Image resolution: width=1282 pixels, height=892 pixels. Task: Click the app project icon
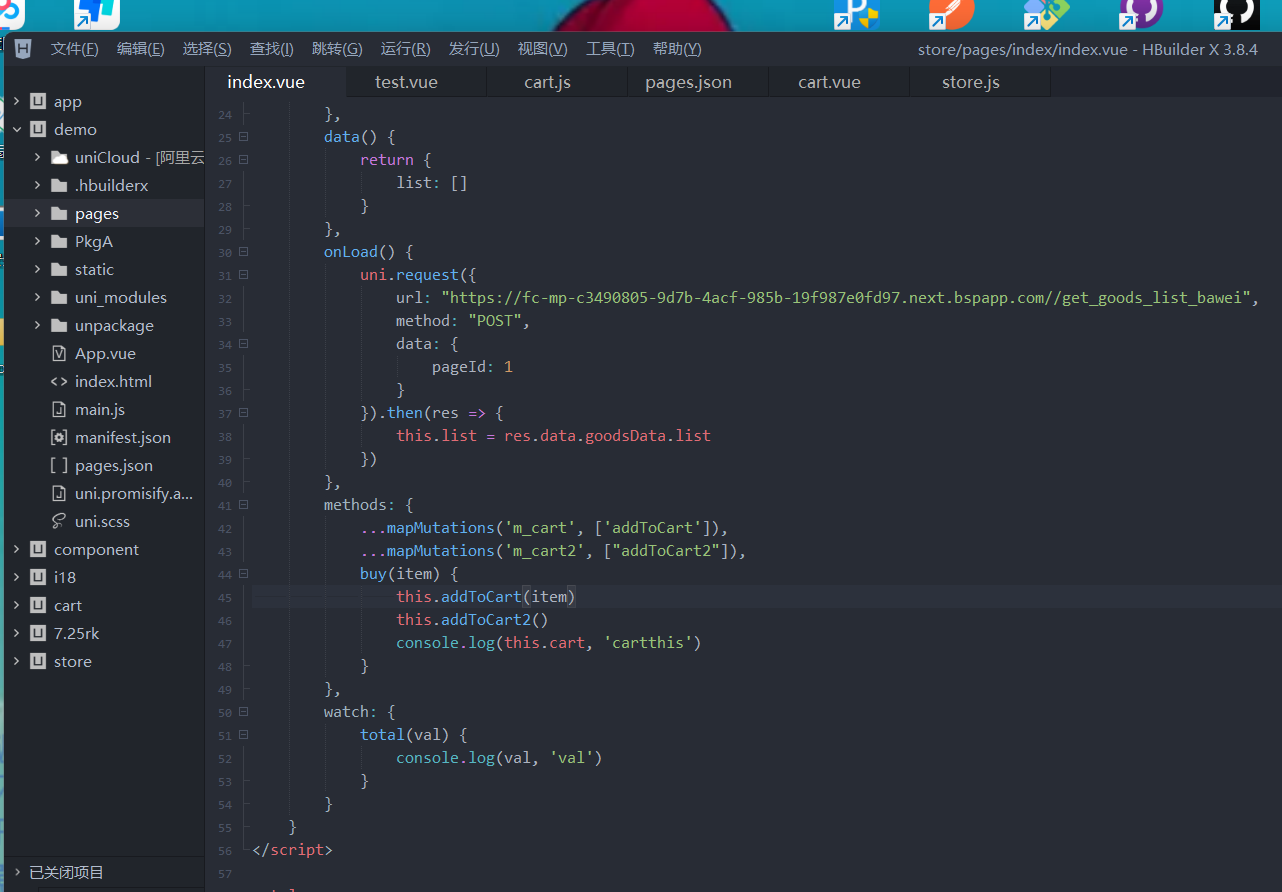[x=38, y=101]
